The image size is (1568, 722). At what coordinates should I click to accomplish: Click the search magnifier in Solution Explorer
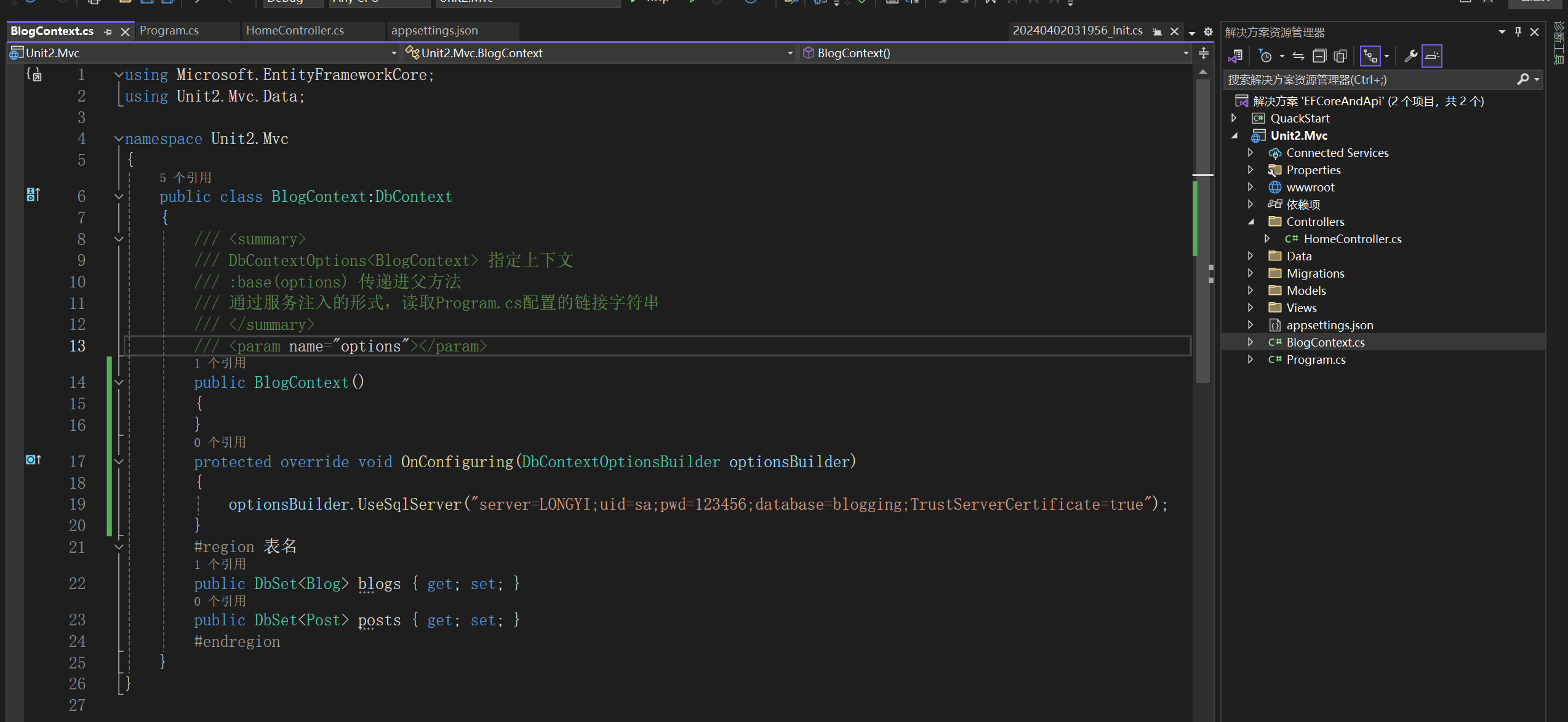(1522, 79)
